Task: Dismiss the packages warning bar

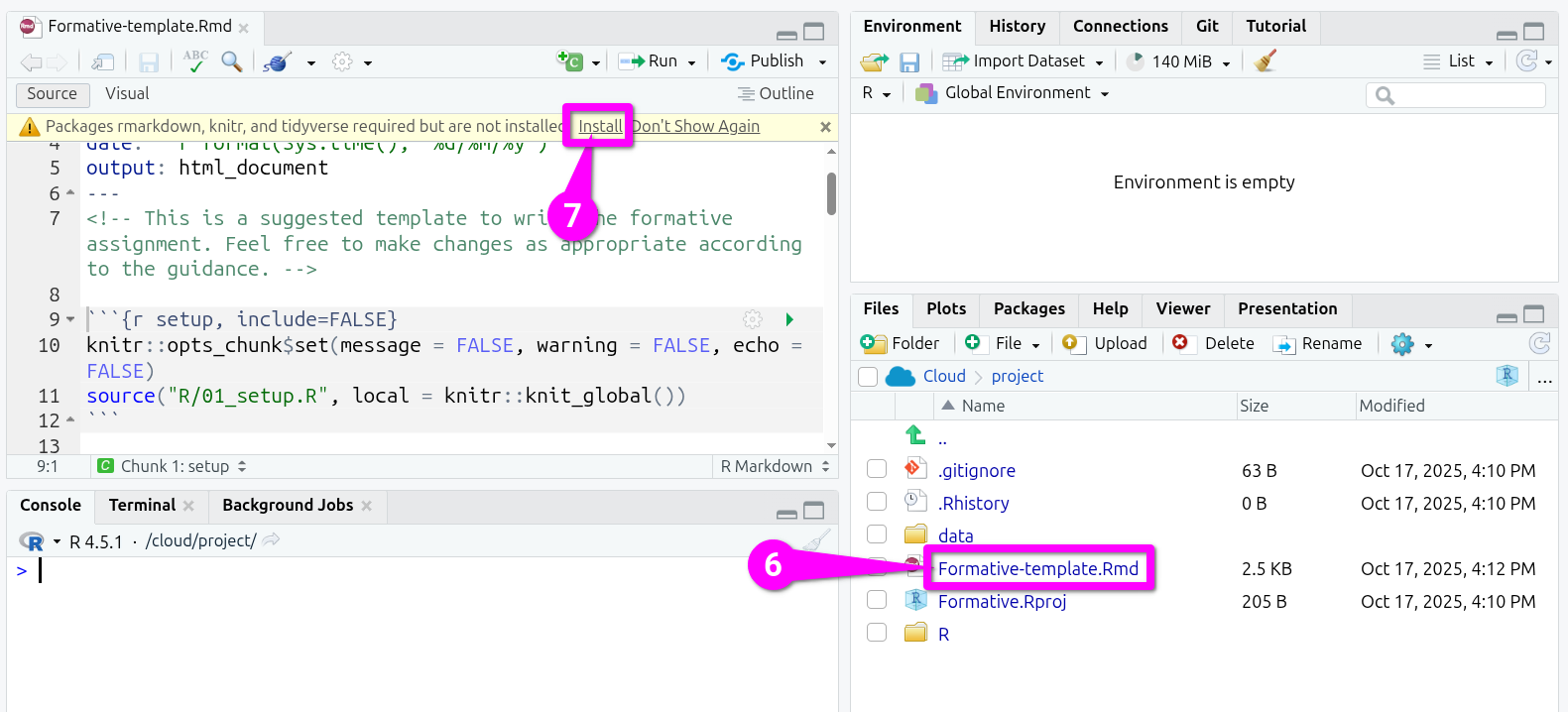Action: point(825,127)
